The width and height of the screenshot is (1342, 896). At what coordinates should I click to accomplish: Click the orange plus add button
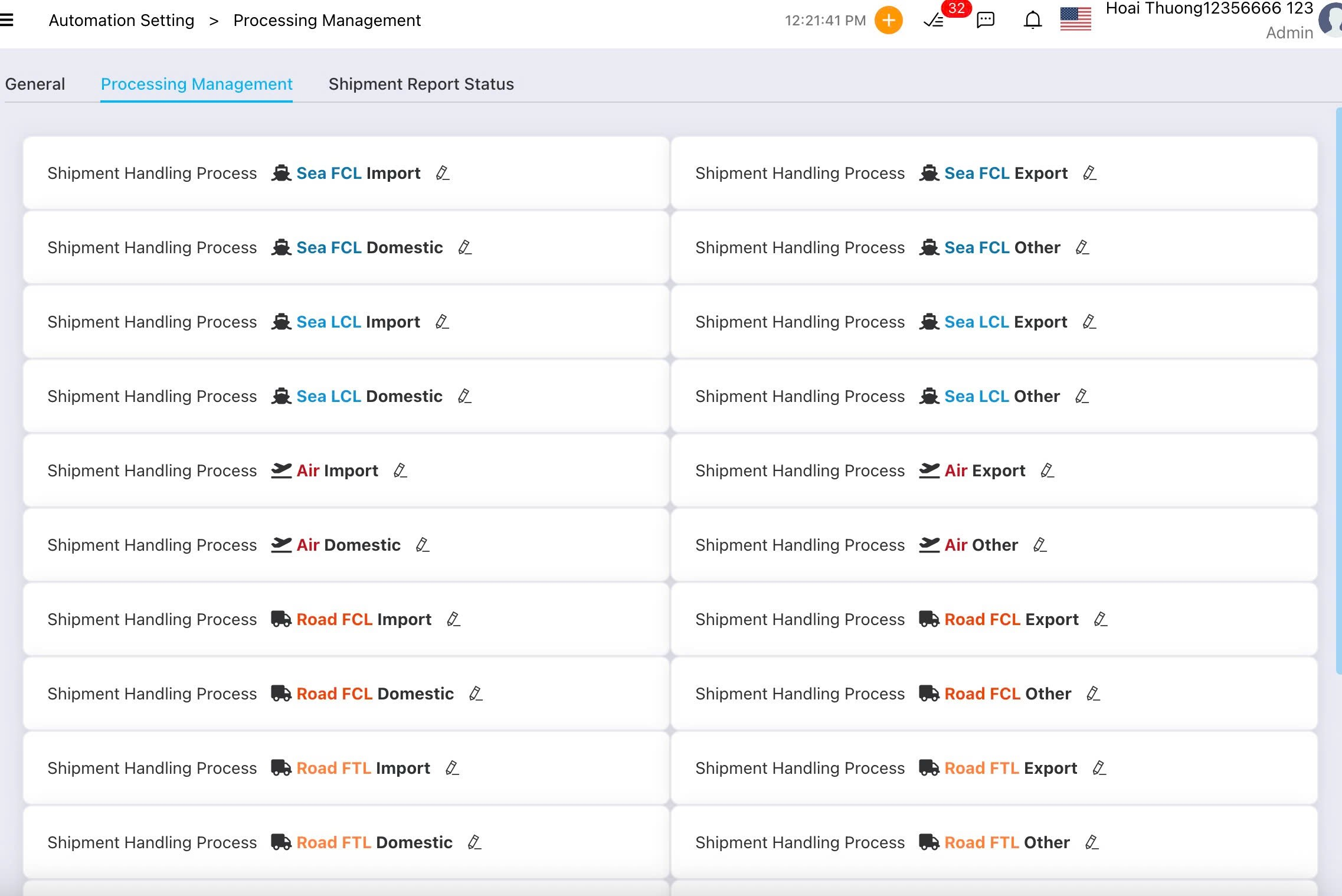[888, 20]
